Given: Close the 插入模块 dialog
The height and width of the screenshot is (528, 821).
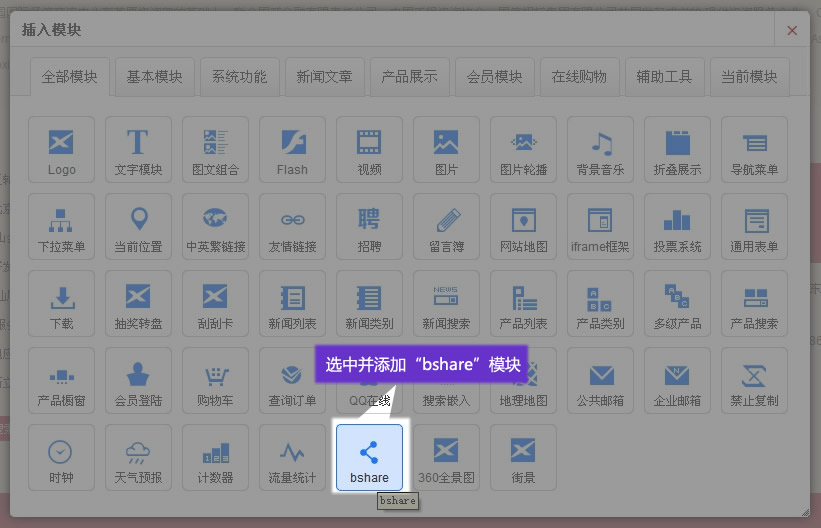Looking at the screenshot, I should [792, 30].
